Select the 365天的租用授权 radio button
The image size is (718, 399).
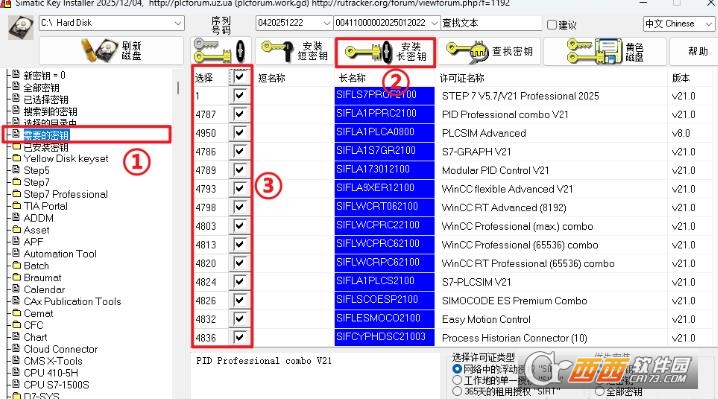pyautogui.click(x=457, y=391)
